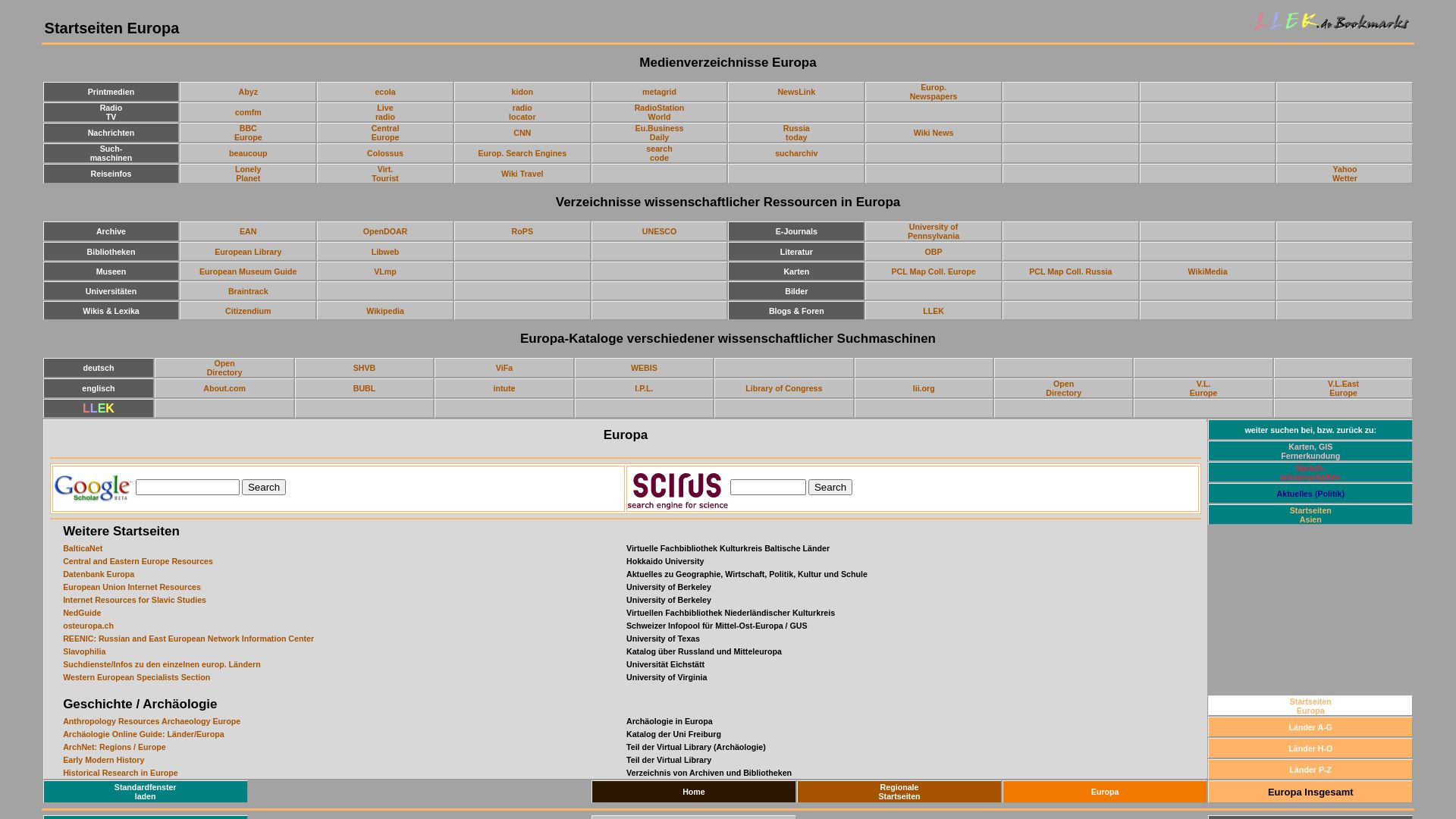The height and width of the screenshot is (819, 1456).
Task: Open the University of Pennsylvania link
Action: pyautogui.click(x=934, y=231)
